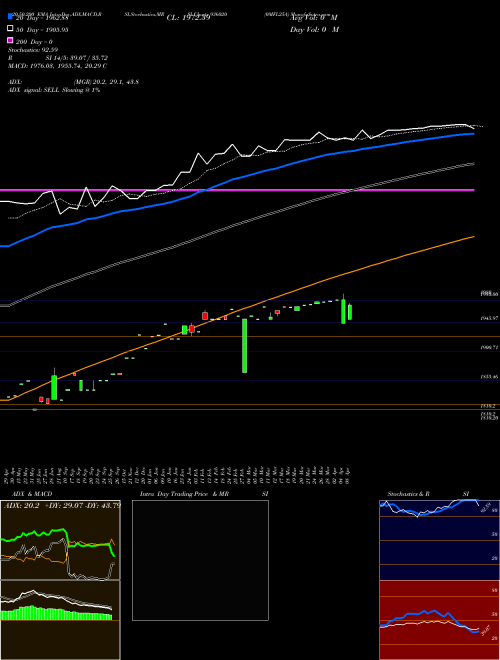Click the 'Intra Day Trading Price & MR' title
The height and width of the screenshot is (660, 500).
click(184, 494)
